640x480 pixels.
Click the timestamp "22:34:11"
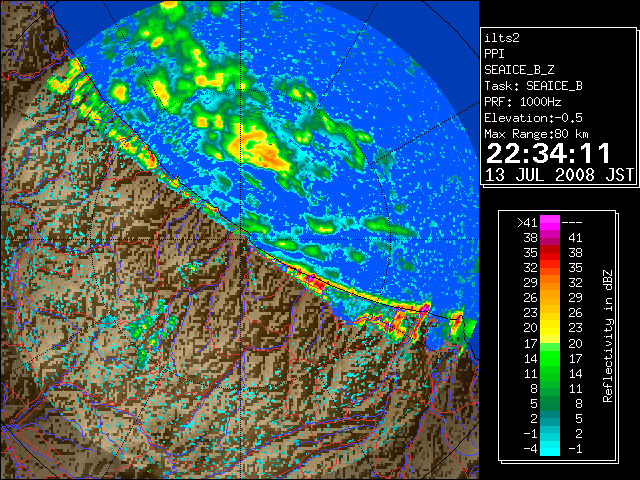pyautogui.click(x=548, y=154)
